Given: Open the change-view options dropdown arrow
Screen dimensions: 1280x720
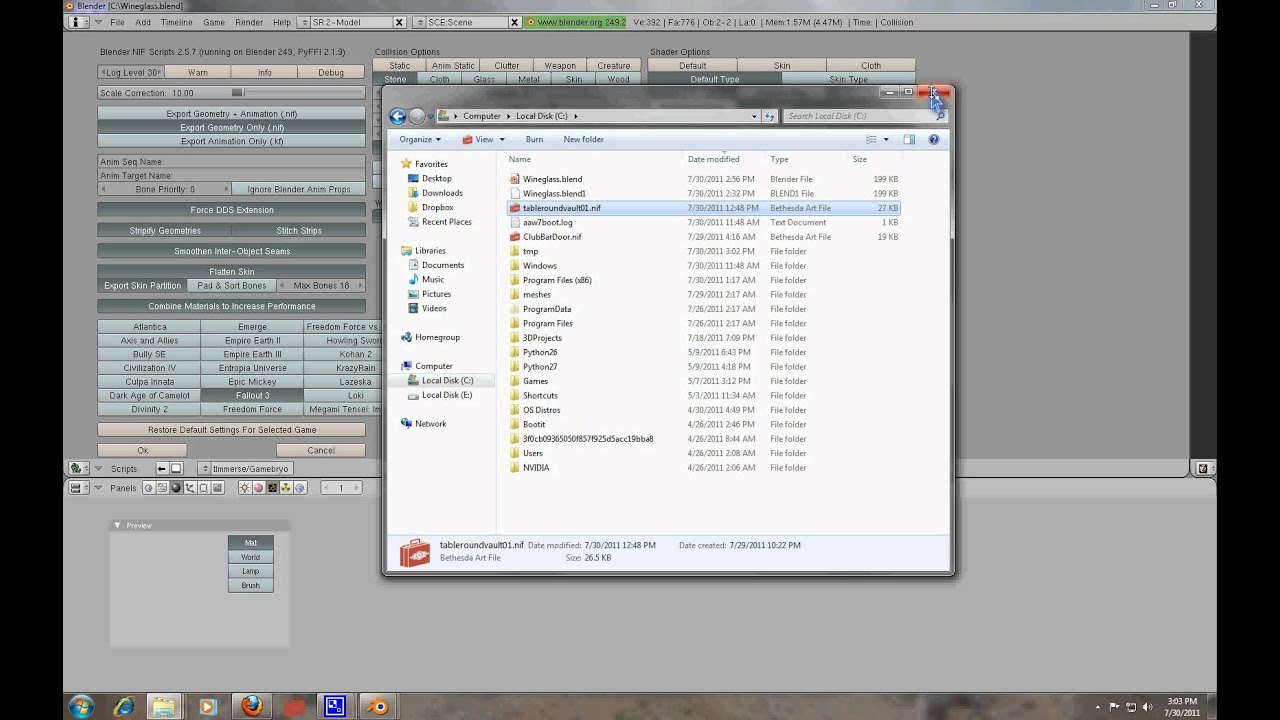Looking at the screenshot, I should [885, 139].
